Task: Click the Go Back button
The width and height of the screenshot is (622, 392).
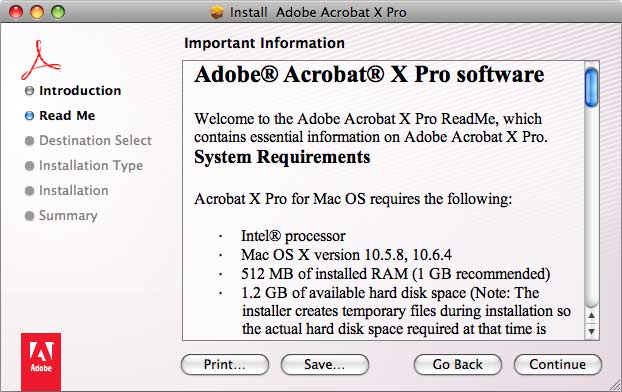Action: [x=457, y=364]
